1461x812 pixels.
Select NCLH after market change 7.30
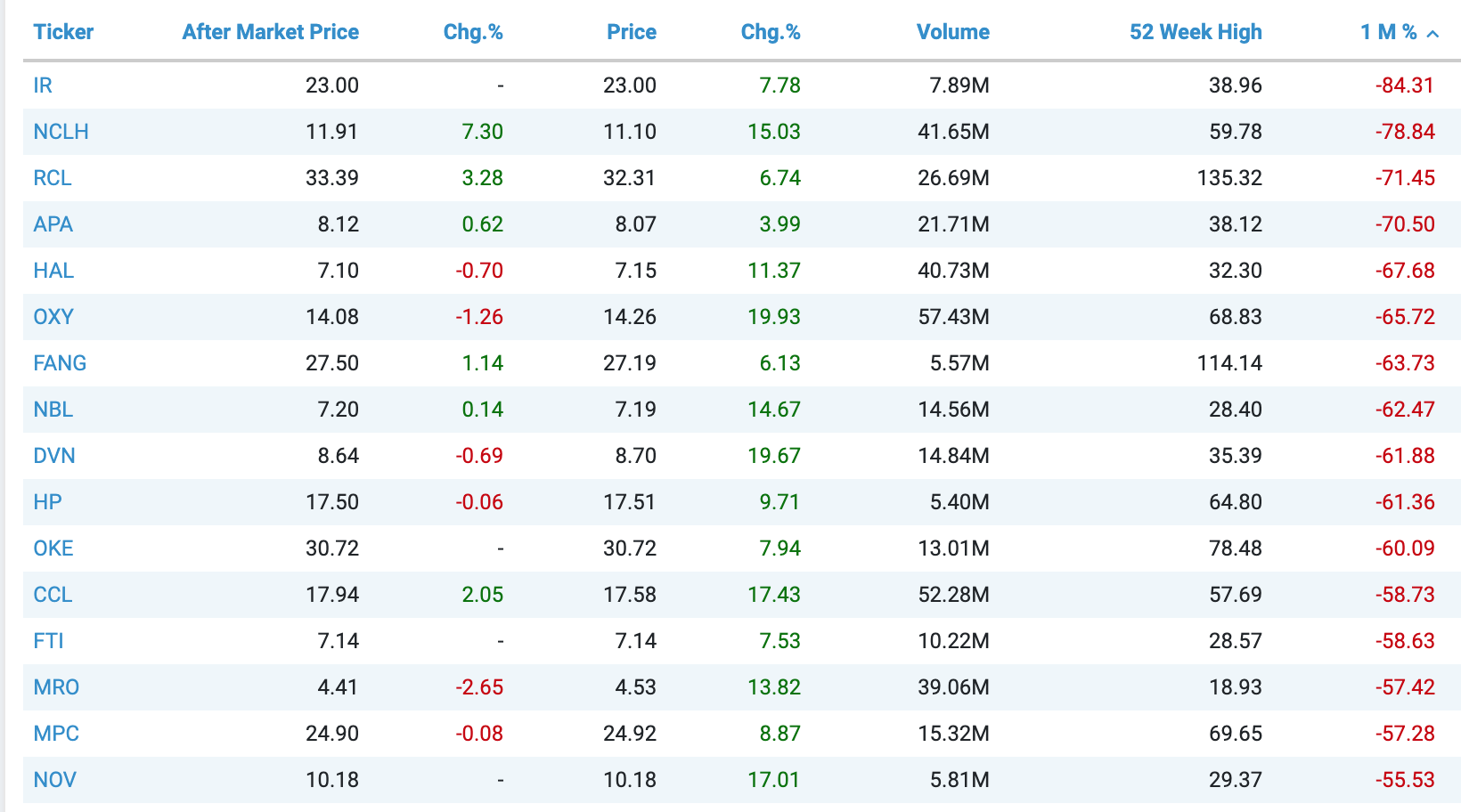tap(483, 132)
